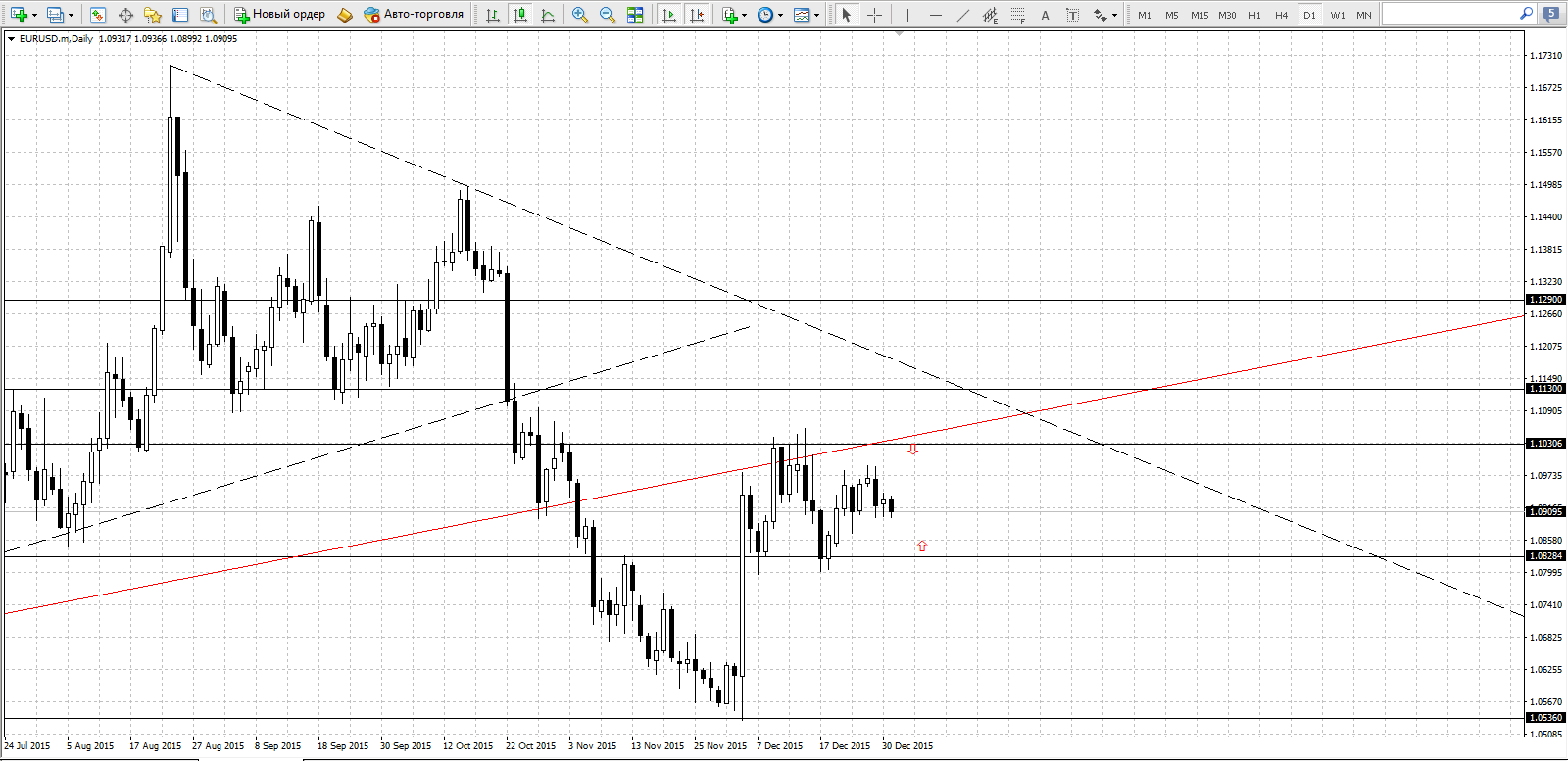Image resolution: width=1568 pixels, height=761 pixels.
Task: Zoom out with the magnifier minus icon
Action: pos(608,15)
